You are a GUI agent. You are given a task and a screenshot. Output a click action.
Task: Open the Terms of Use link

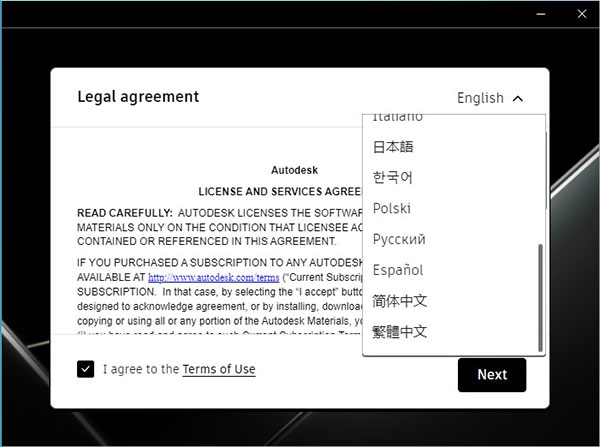[x=219, y=369]
